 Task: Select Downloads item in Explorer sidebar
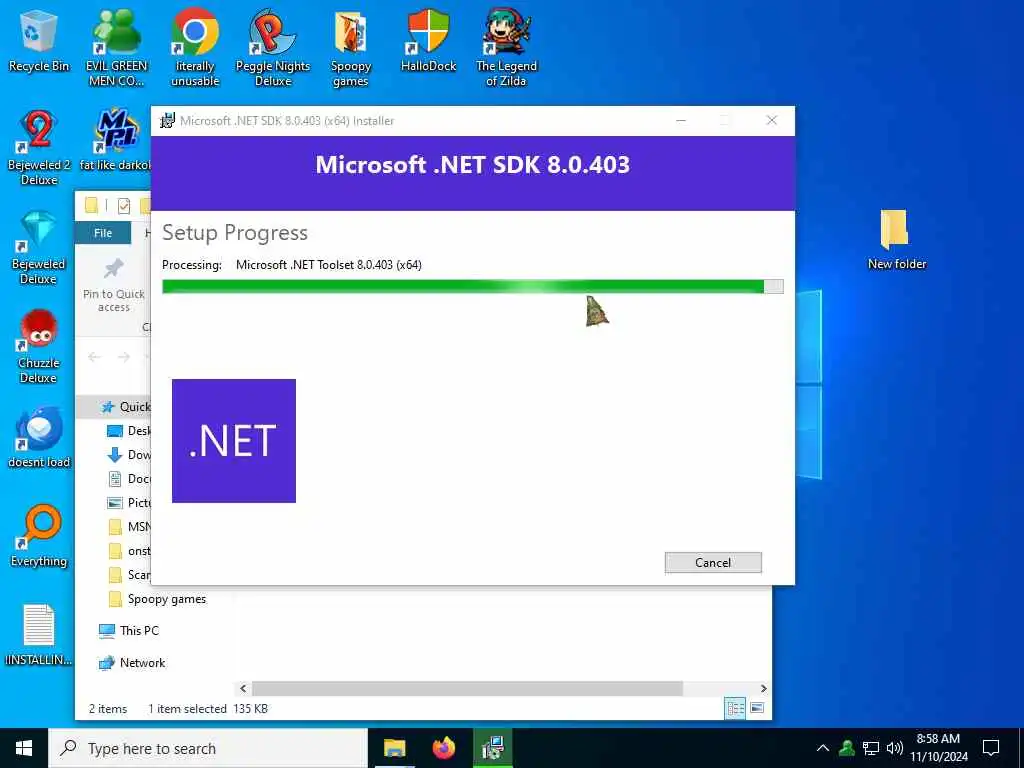click(128, 455)
